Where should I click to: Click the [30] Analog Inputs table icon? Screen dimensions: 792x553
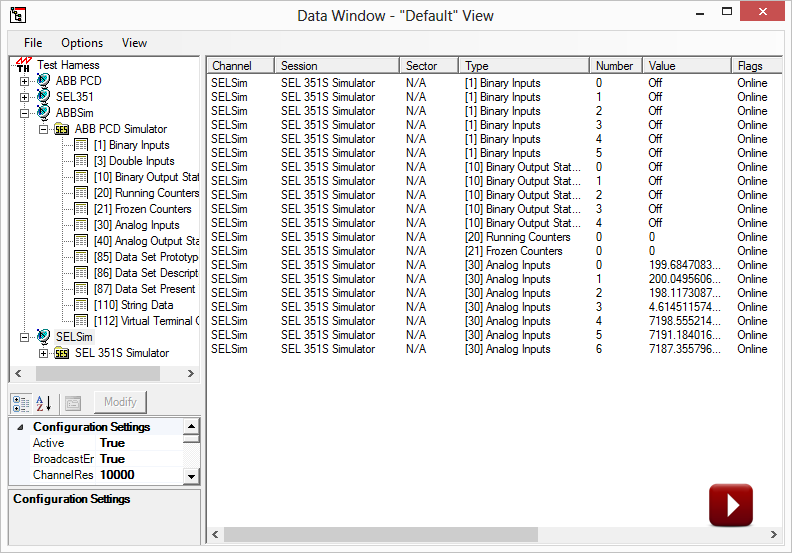81,225
